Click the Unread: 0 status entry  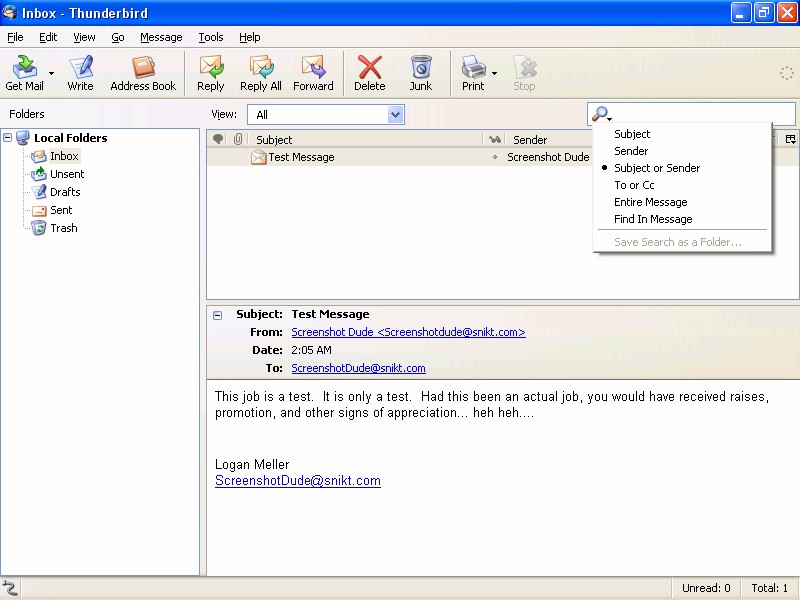(706, 588)
